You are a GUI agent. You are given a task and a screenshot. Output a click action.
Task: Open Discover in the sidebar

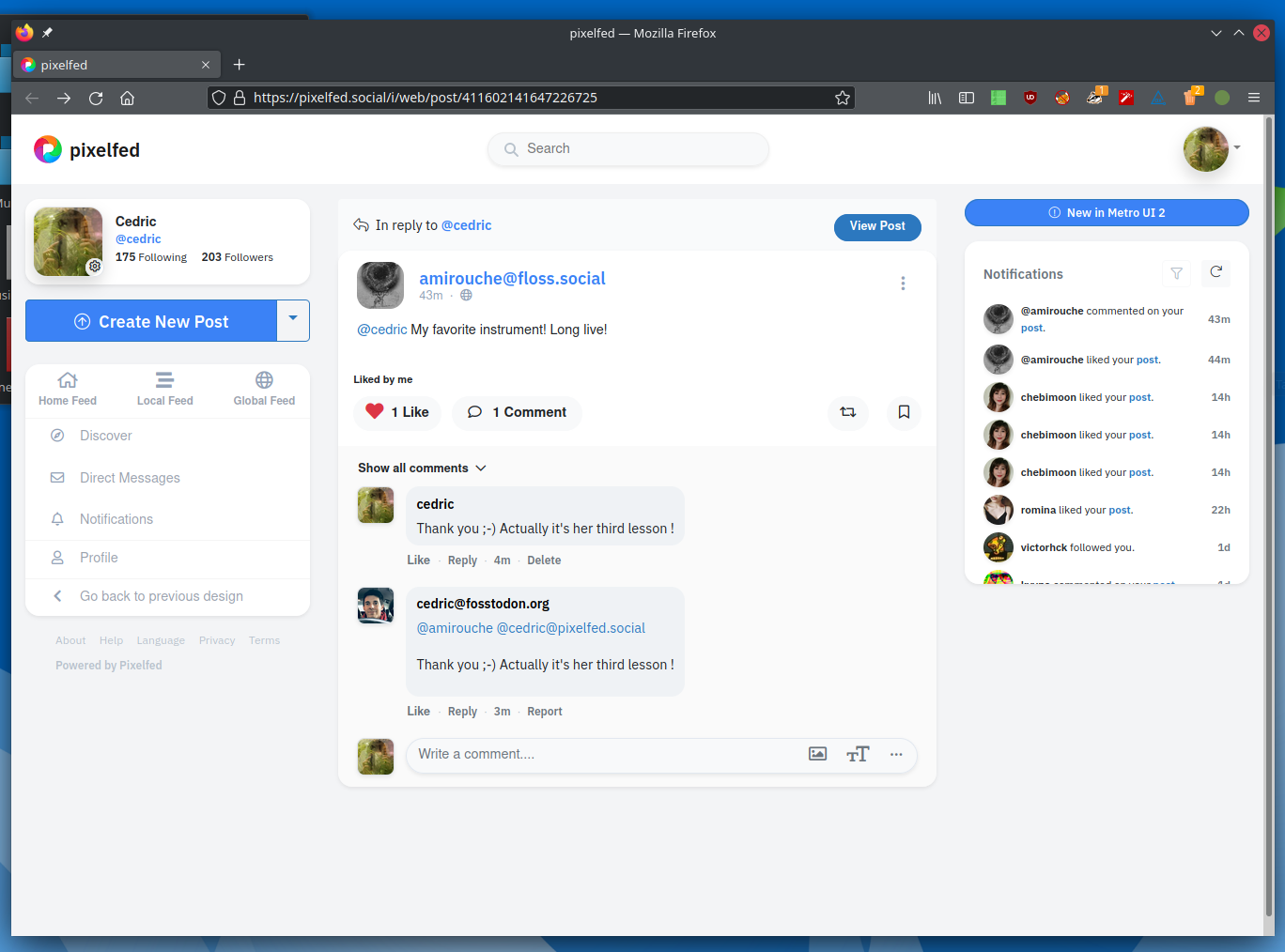click(x=167, y=436)
